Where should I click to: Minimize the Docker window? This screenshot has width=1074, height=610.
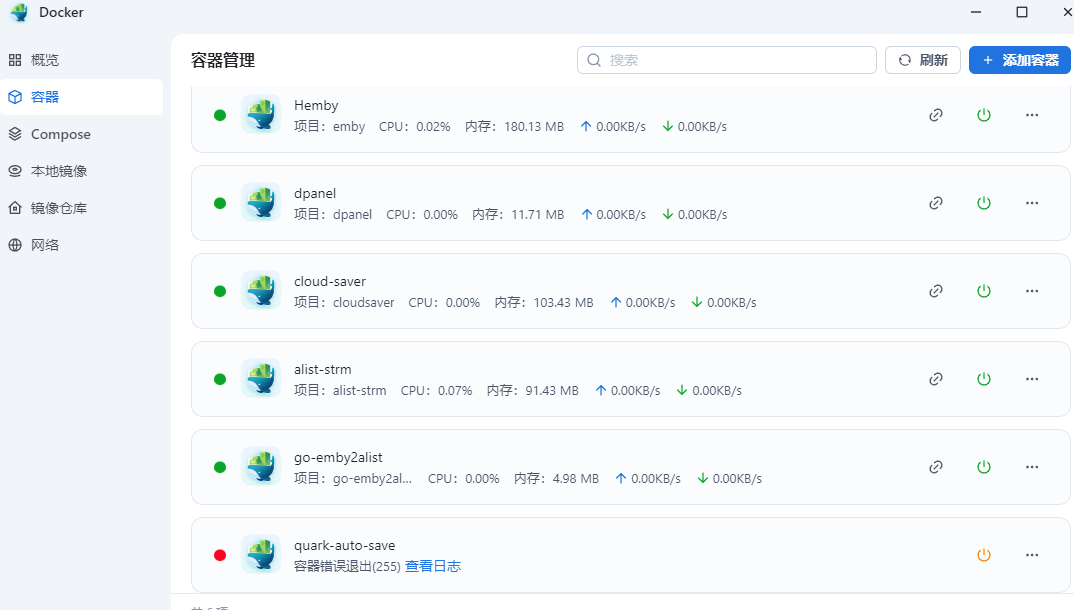tap(976, 12)
